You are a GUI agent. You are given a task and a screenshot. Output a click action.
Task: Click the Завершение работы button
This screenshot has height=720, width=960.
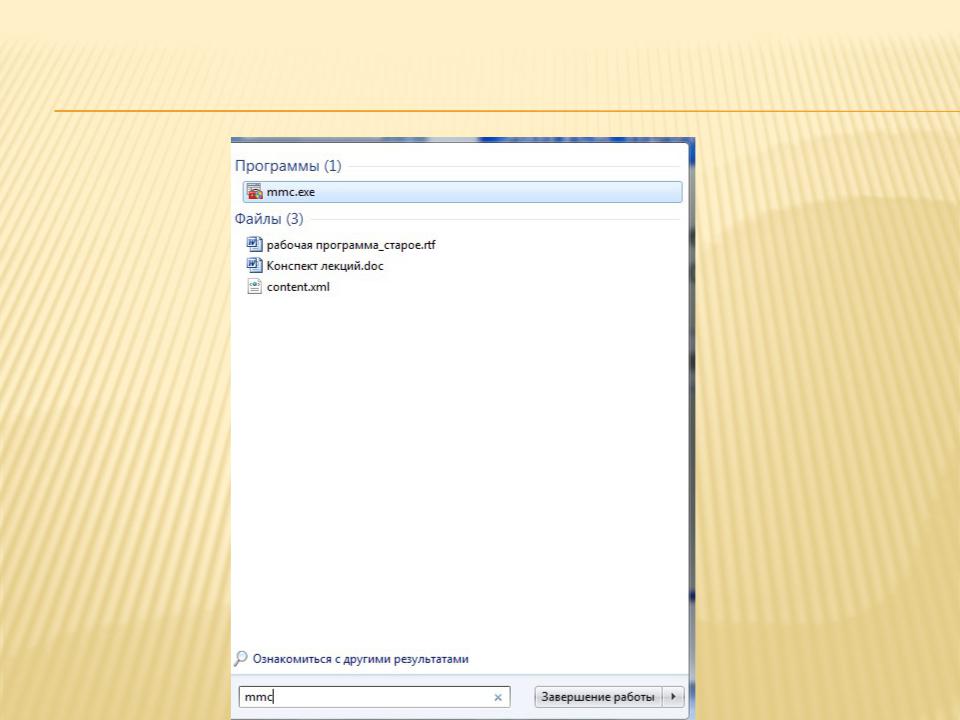tap(598, 697)
